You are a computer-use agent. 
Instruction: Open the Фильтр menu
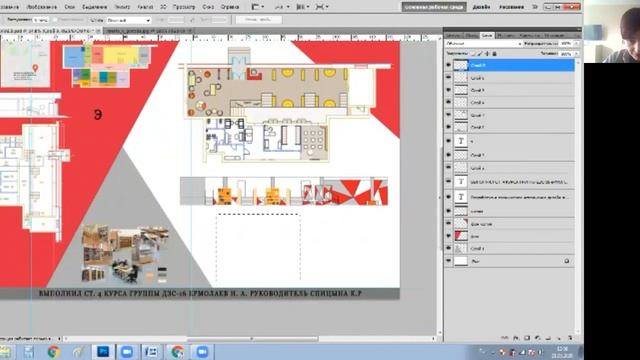click(122, 7)
